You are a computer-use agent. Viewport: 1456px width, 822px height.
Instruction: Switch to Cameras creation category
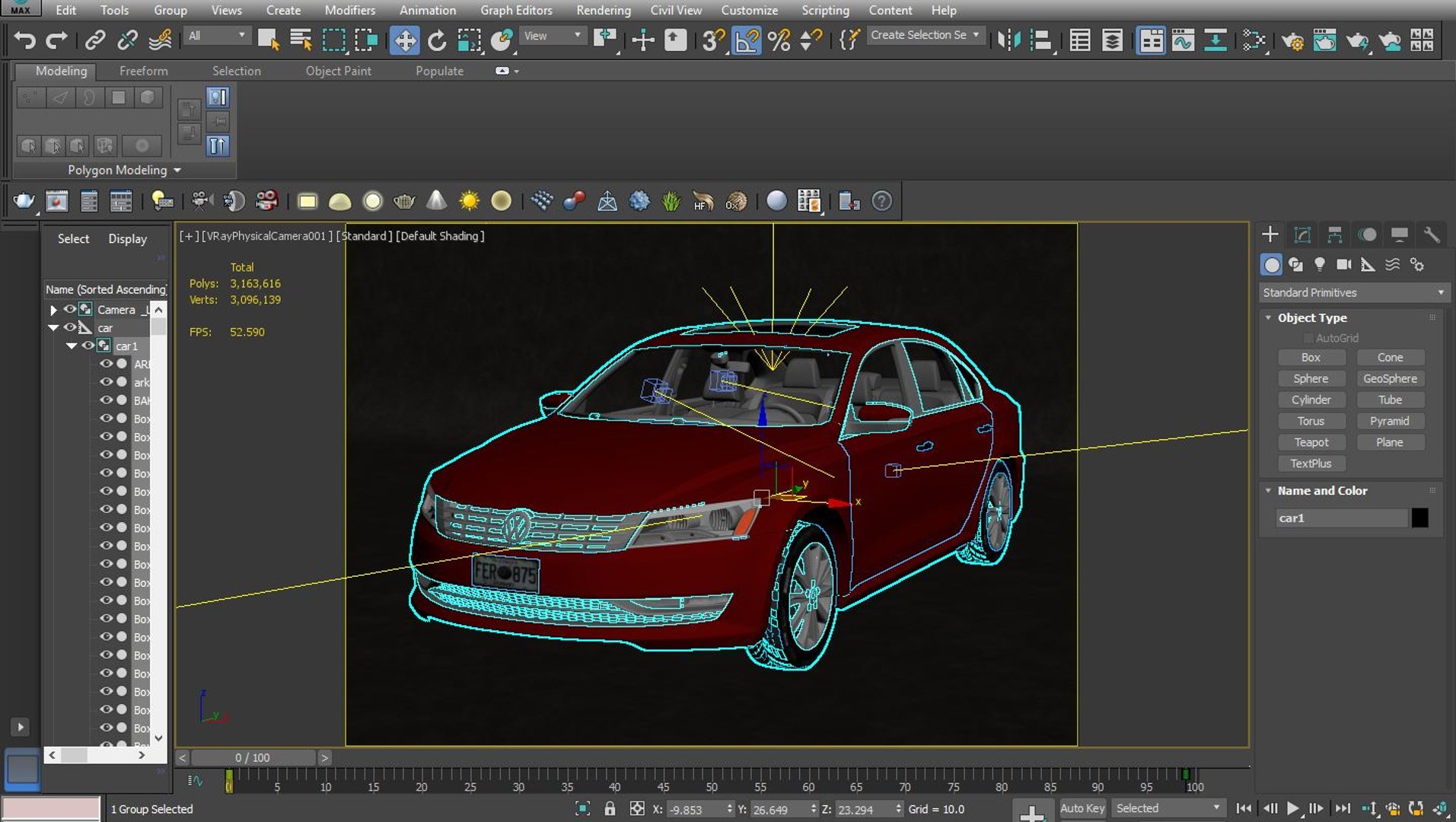1344,265
